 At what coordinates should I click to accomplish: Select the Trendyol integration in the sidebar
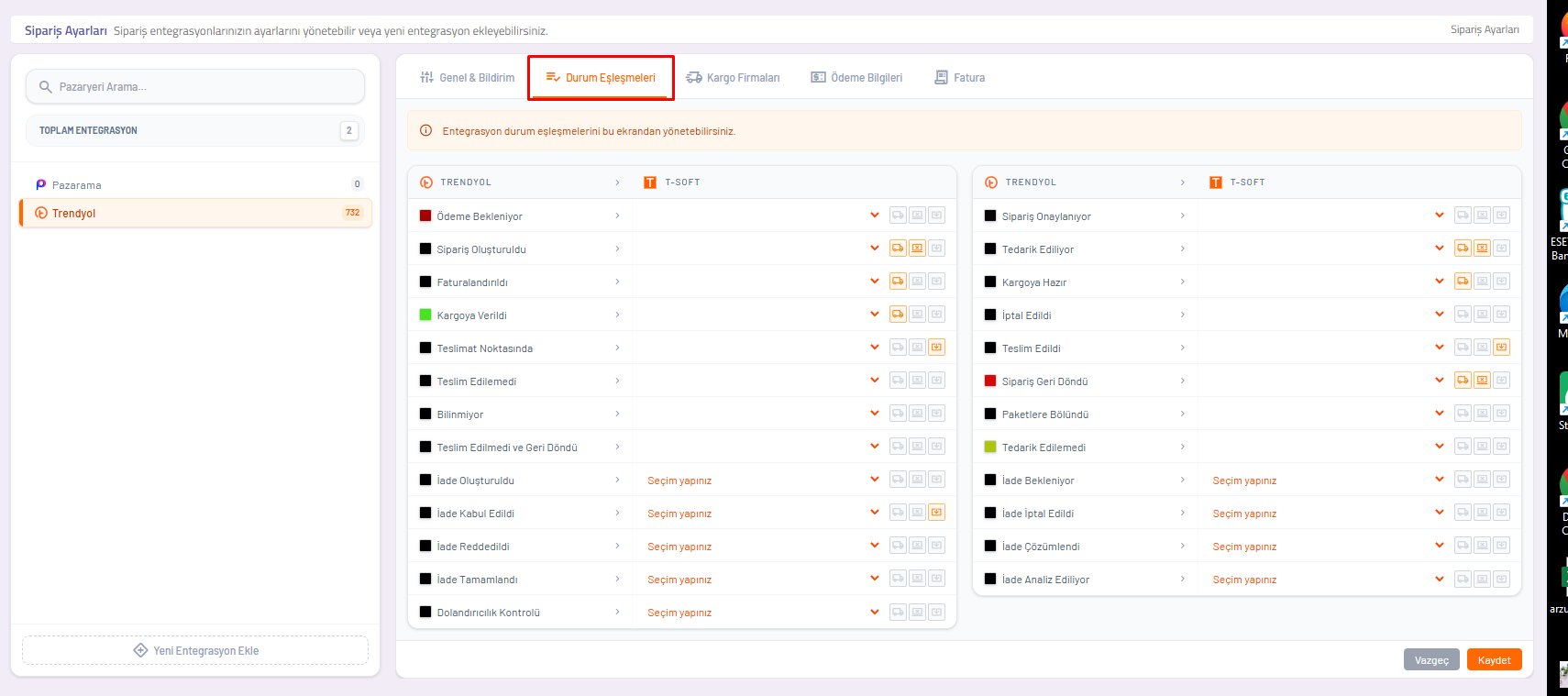(196, 213)
